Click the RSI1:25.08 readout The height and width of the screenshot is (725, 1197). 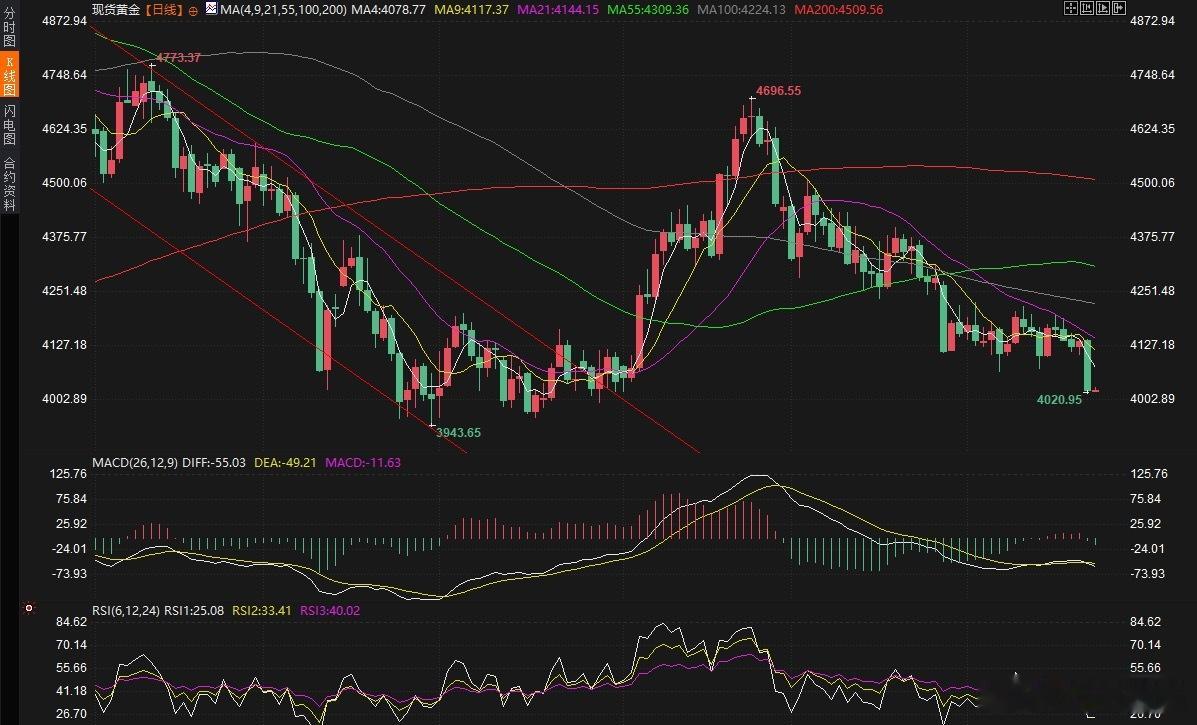click(x=194, y=611)
